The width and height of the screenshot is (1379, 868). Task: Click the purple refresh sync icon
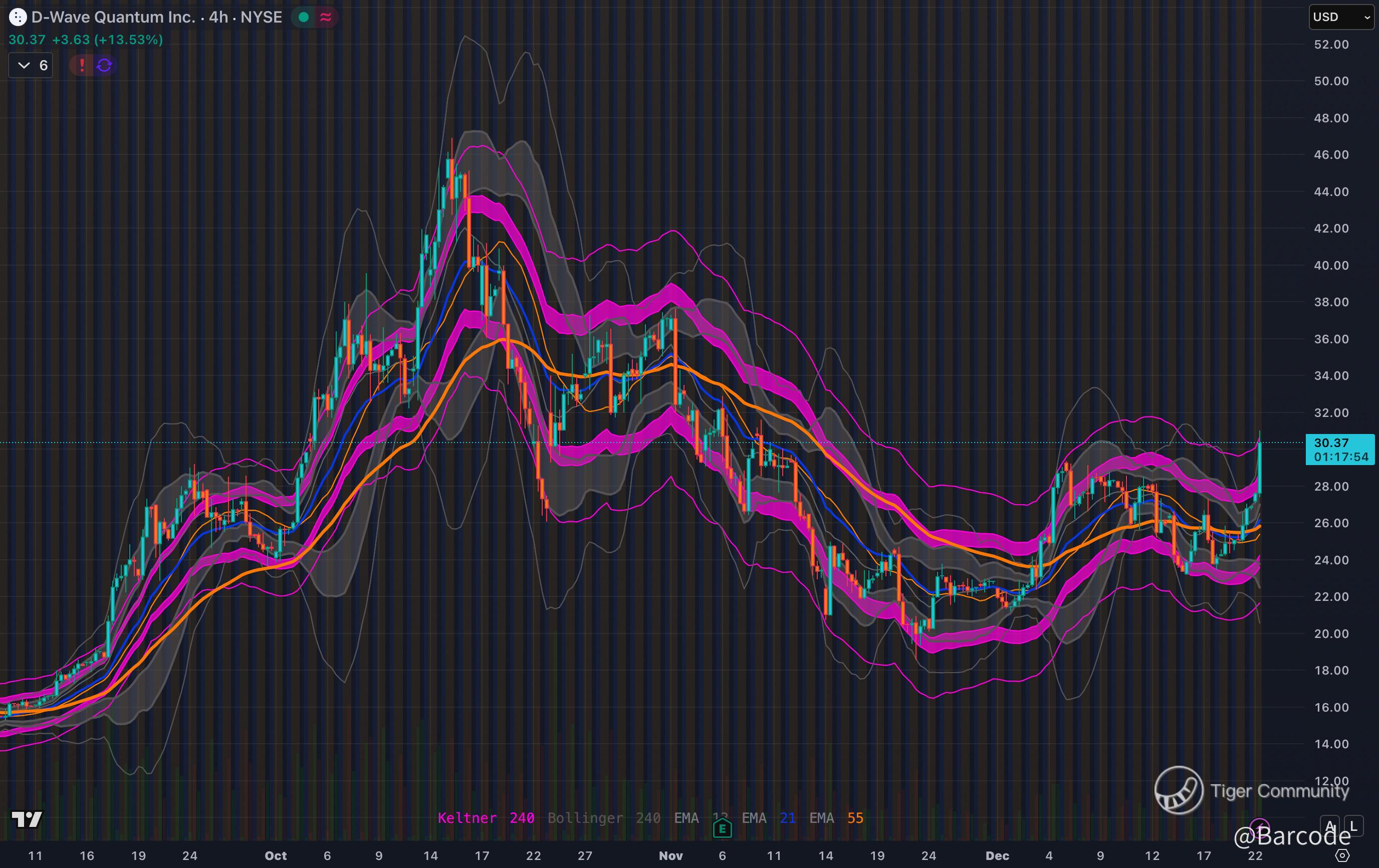[x=104, y=65]
